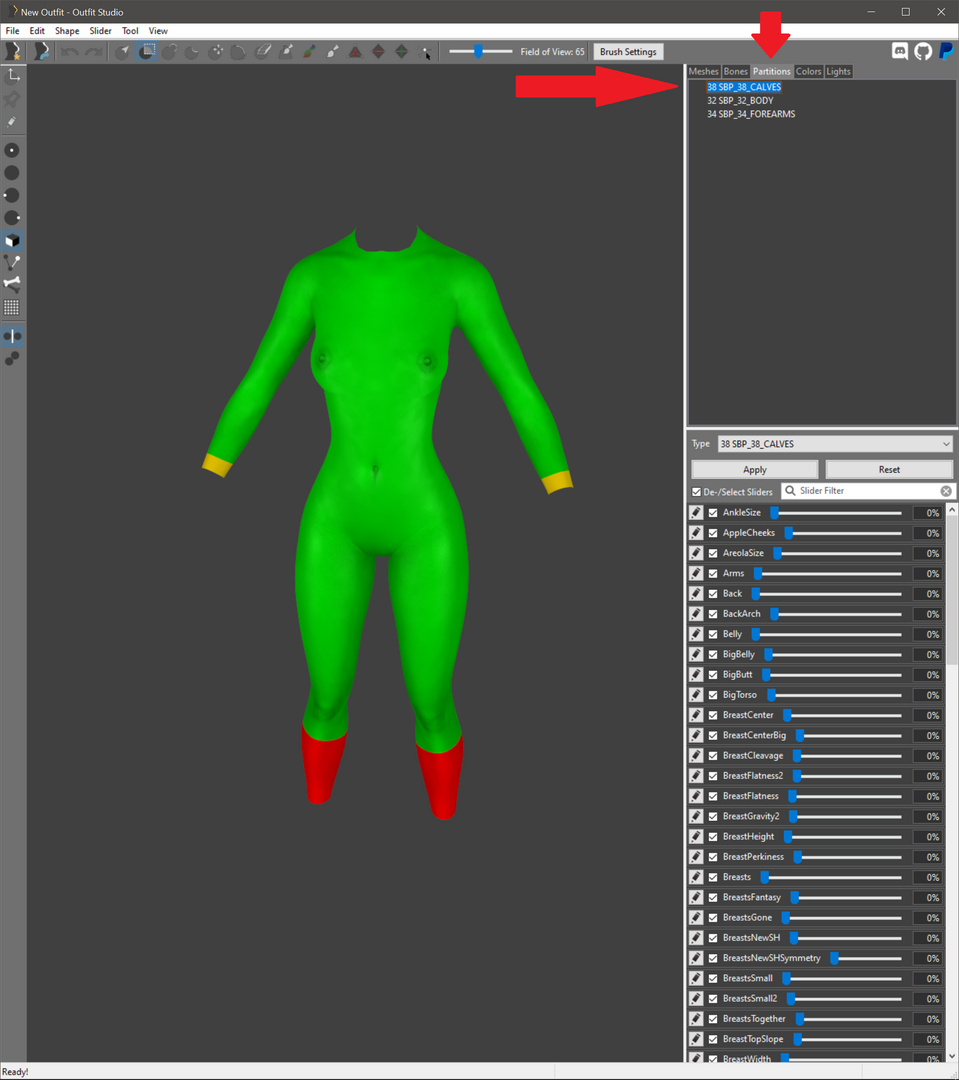Open the Shape menu
The image size is (959, 1080).
tap(67, 31)
